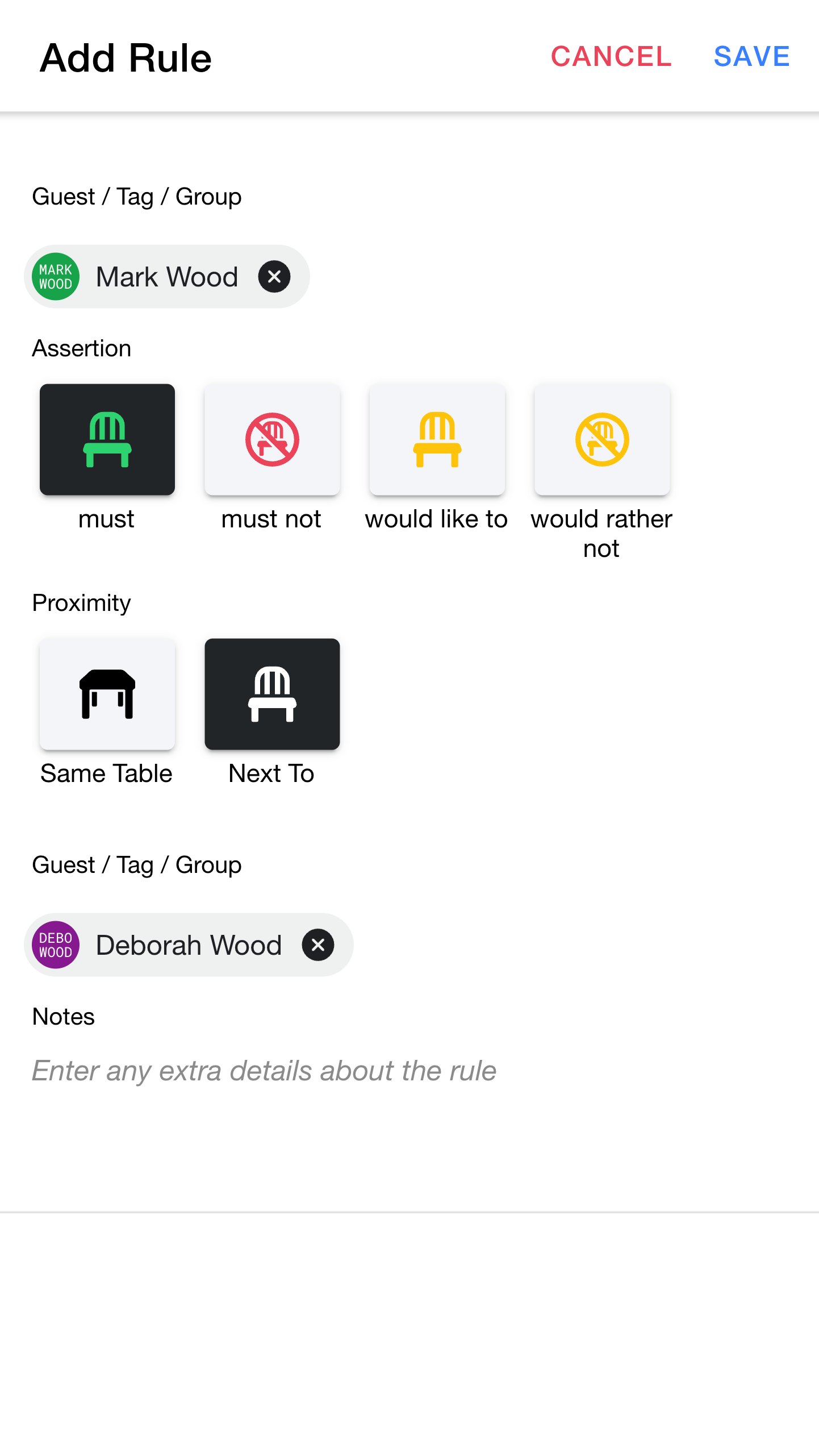Choose the red 'must not' assertion icon

272,439
